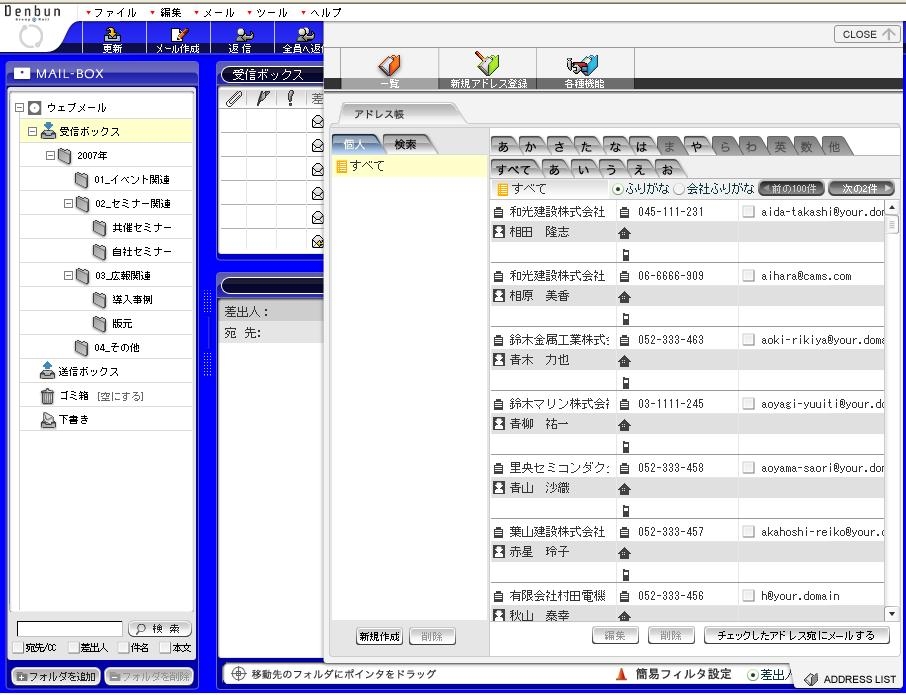The image size is (906, 695).
Task: Click the 共催セミナー folder icon
Action: 99,228
